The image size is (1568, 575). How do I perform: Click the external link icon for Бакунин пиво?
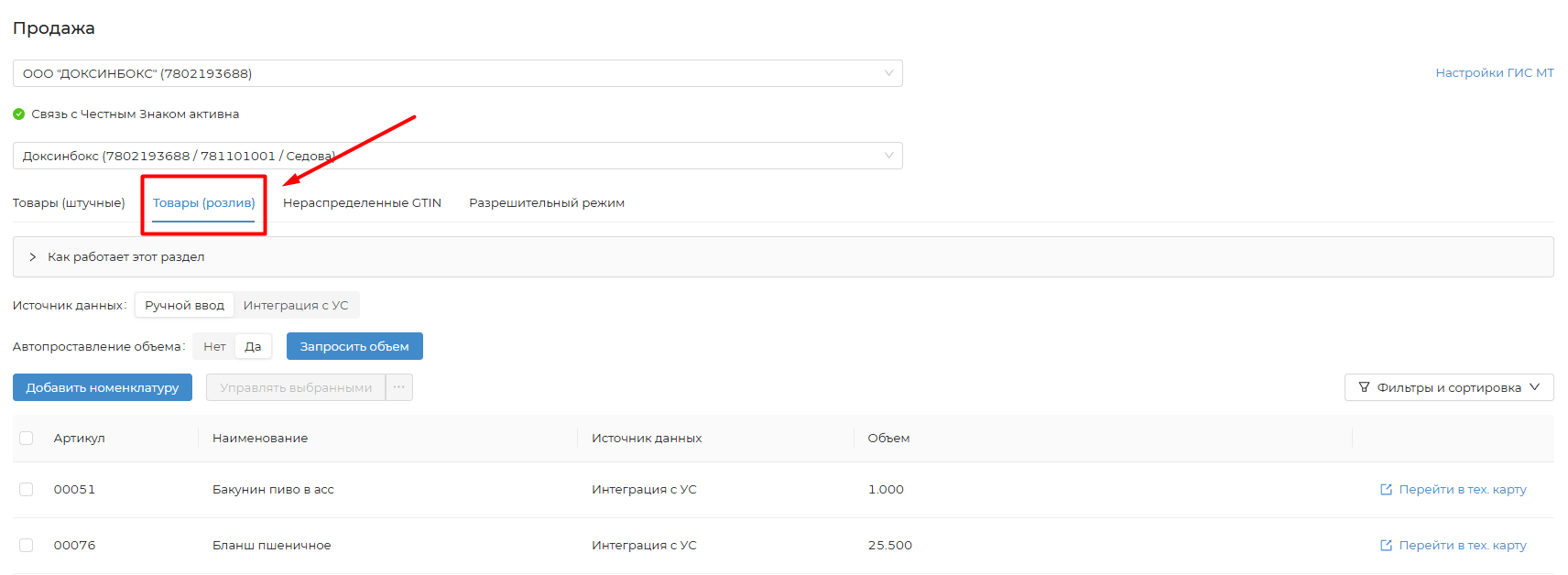pyautogui.click(x=1386, y=490)
